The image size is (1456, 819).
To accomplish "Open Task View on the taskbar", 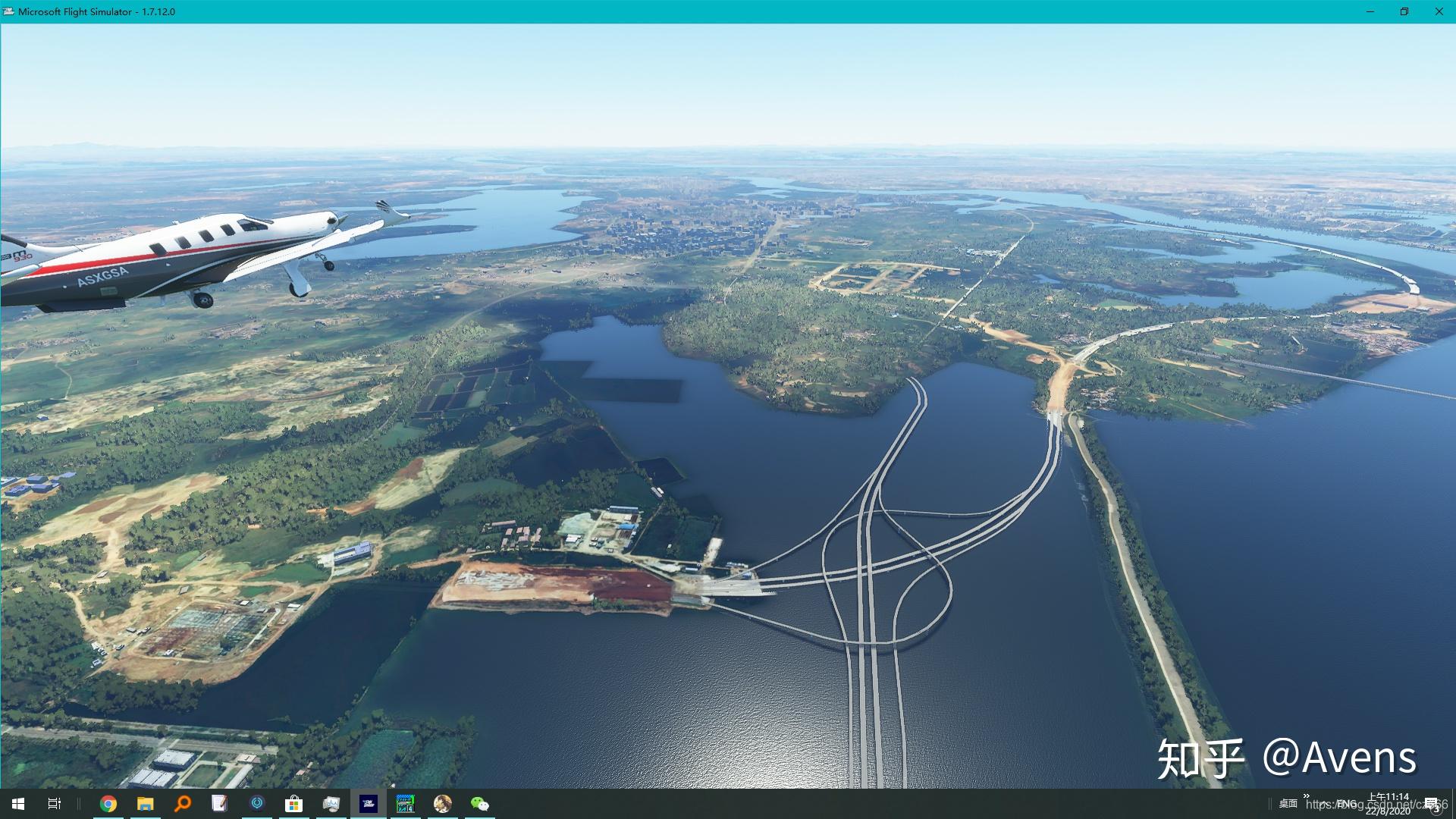I will coord(54,804).
